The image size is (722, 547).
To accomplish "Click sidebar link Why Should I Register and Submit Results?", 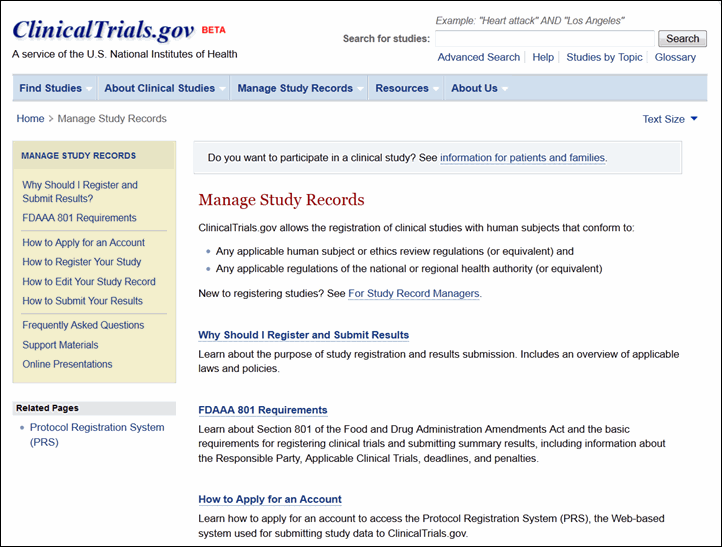I will [80, 192].
